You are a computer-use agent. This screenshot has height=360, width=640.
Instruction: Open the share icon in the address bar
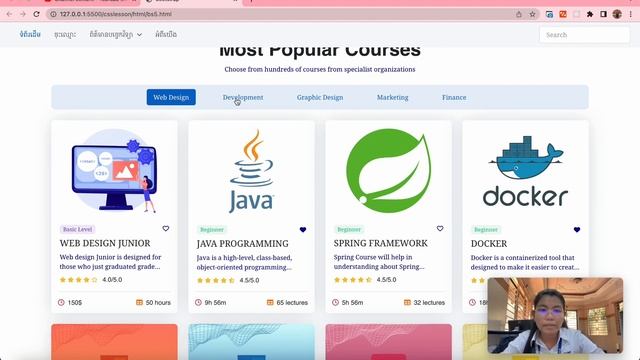coord(519,14)
